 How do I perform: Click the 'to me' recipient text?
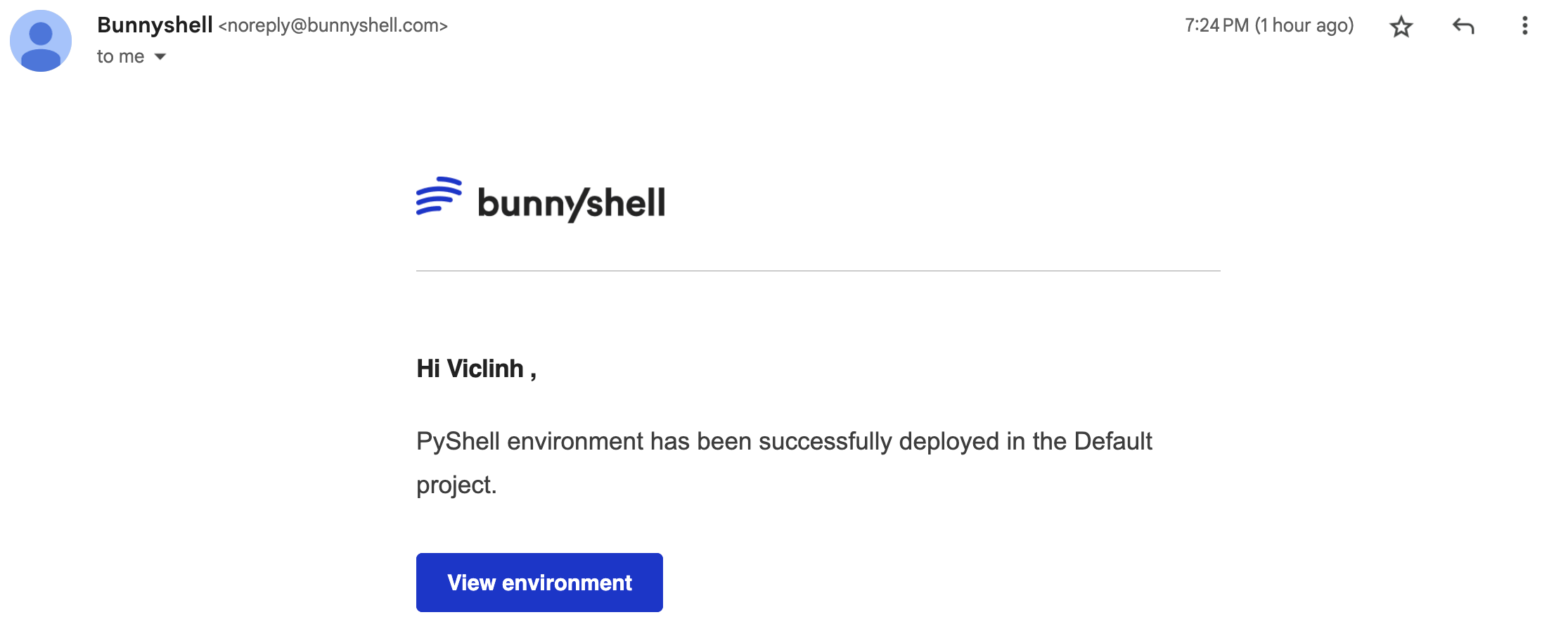[x=120, y=56]
